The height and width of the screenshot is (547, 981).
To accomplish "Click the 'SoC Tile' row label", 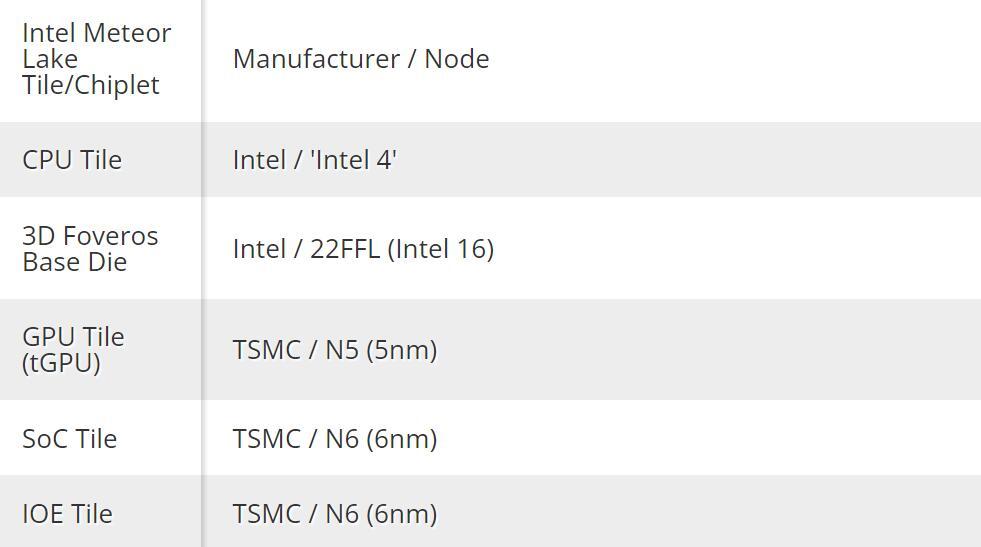I will coord(70,439).
